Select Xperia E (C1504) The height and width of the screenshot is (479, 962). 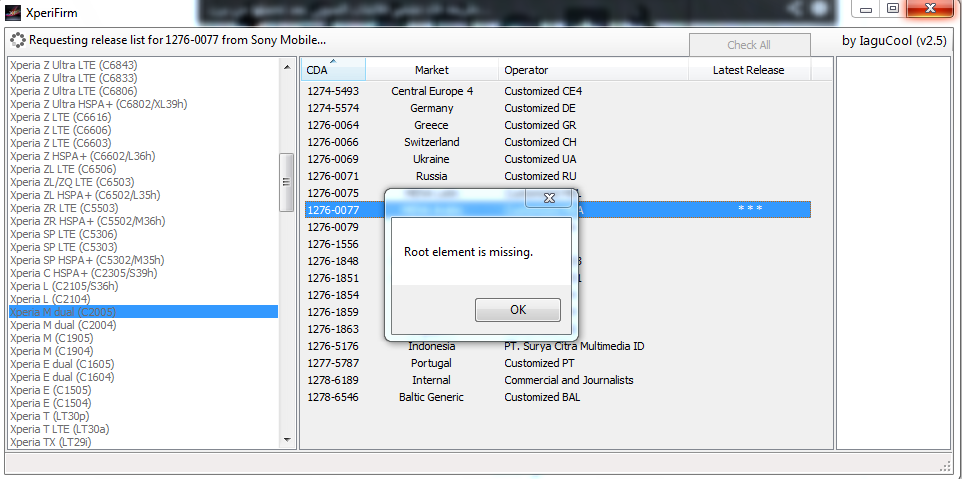144,402
